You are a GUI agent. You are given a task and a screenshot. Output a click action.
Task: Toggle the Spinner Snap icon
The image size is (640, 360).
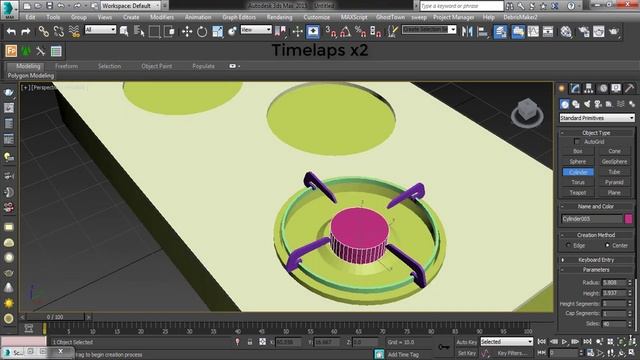(376, 31)
